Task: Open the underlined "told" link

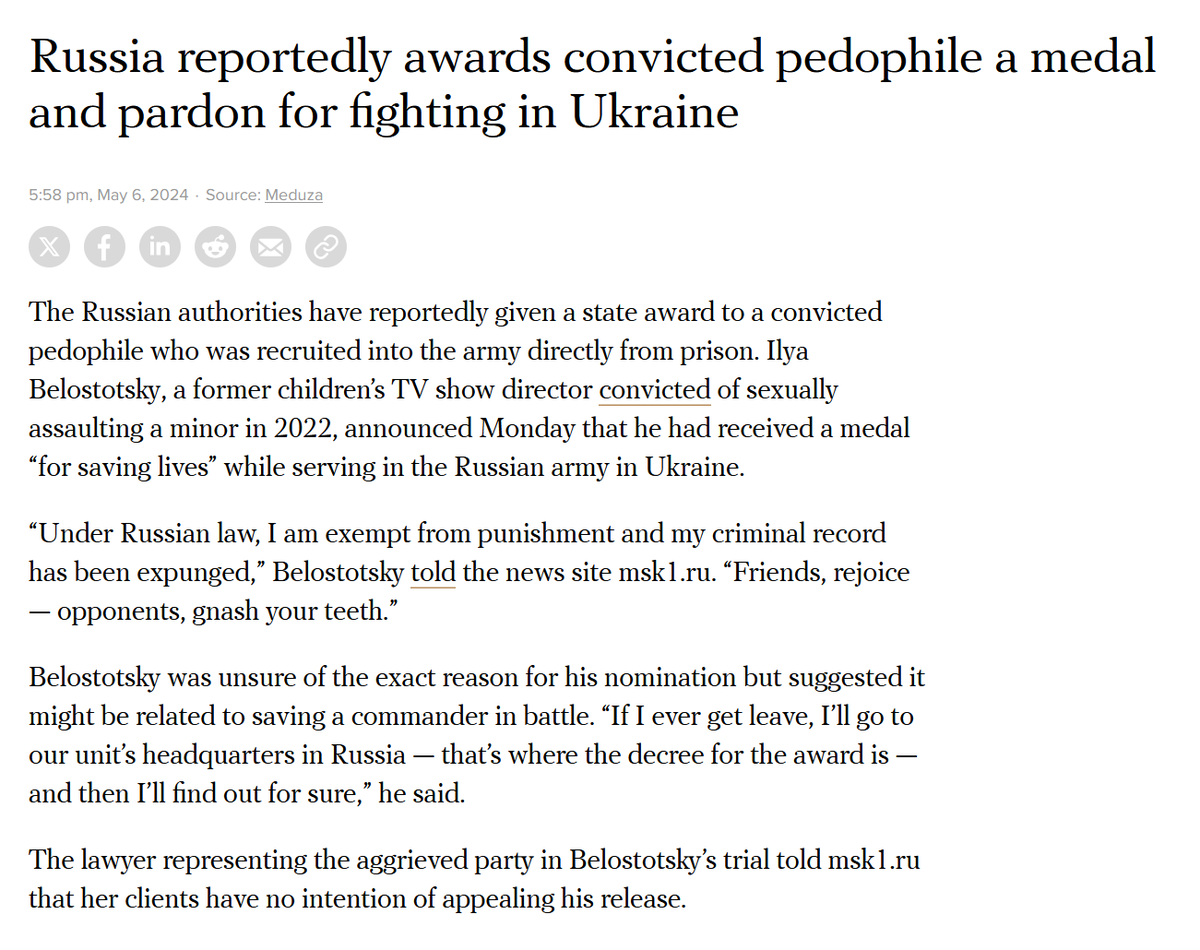Action: click(432, 574)
